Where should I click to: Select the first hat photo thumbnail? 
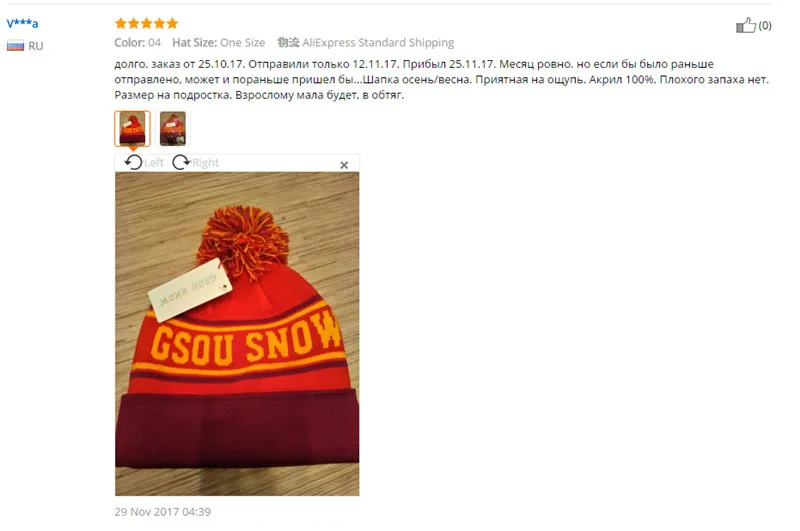click(x=133, y=129)
